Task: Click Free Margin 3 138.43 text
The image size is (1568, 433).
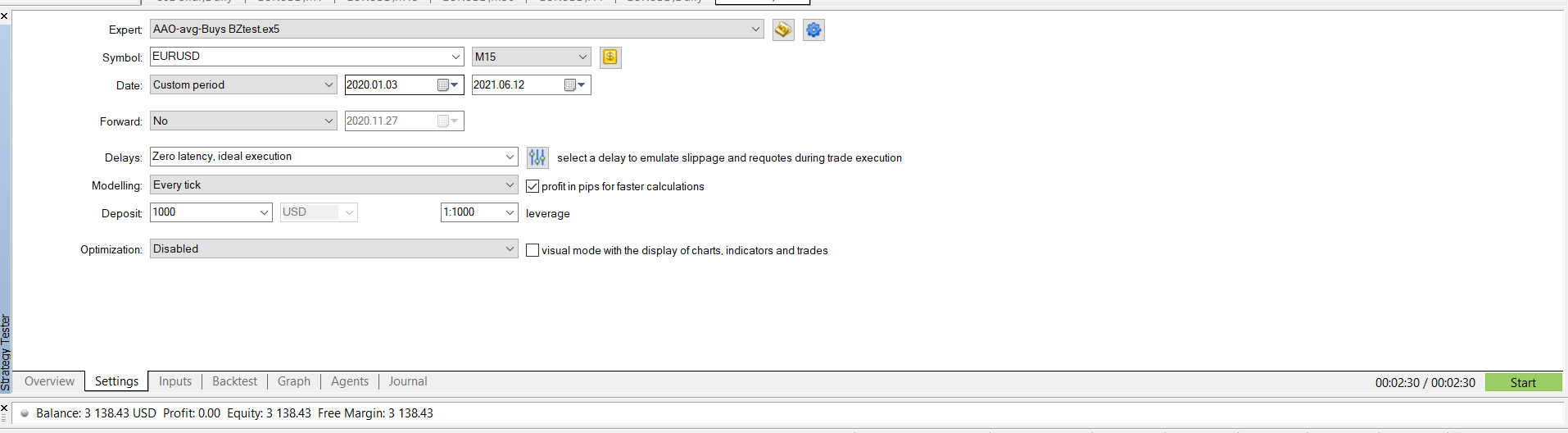Action: [x=375, y=413]
